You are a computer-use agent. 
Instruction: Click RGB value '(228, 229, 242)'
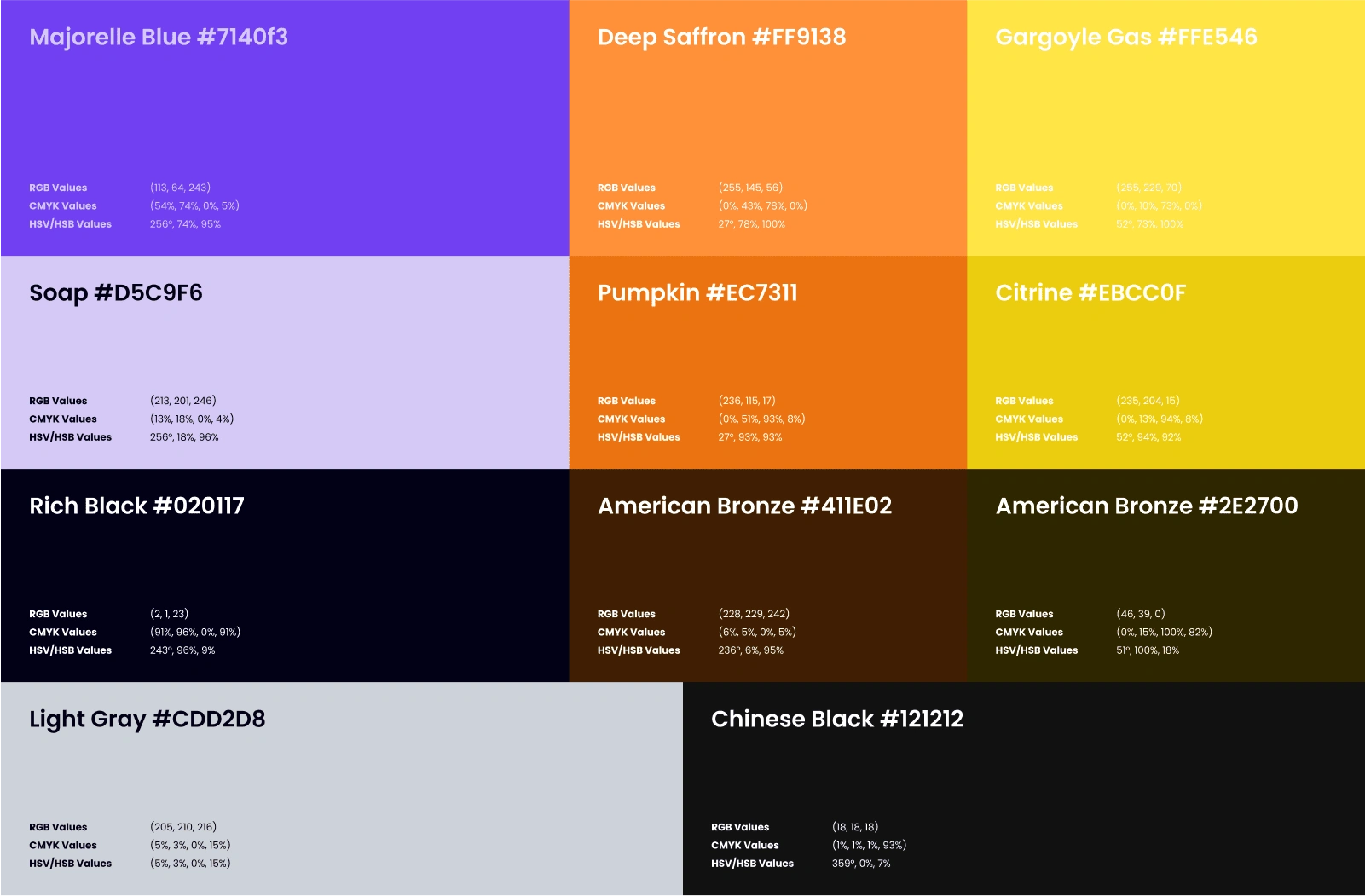[754, 614]
